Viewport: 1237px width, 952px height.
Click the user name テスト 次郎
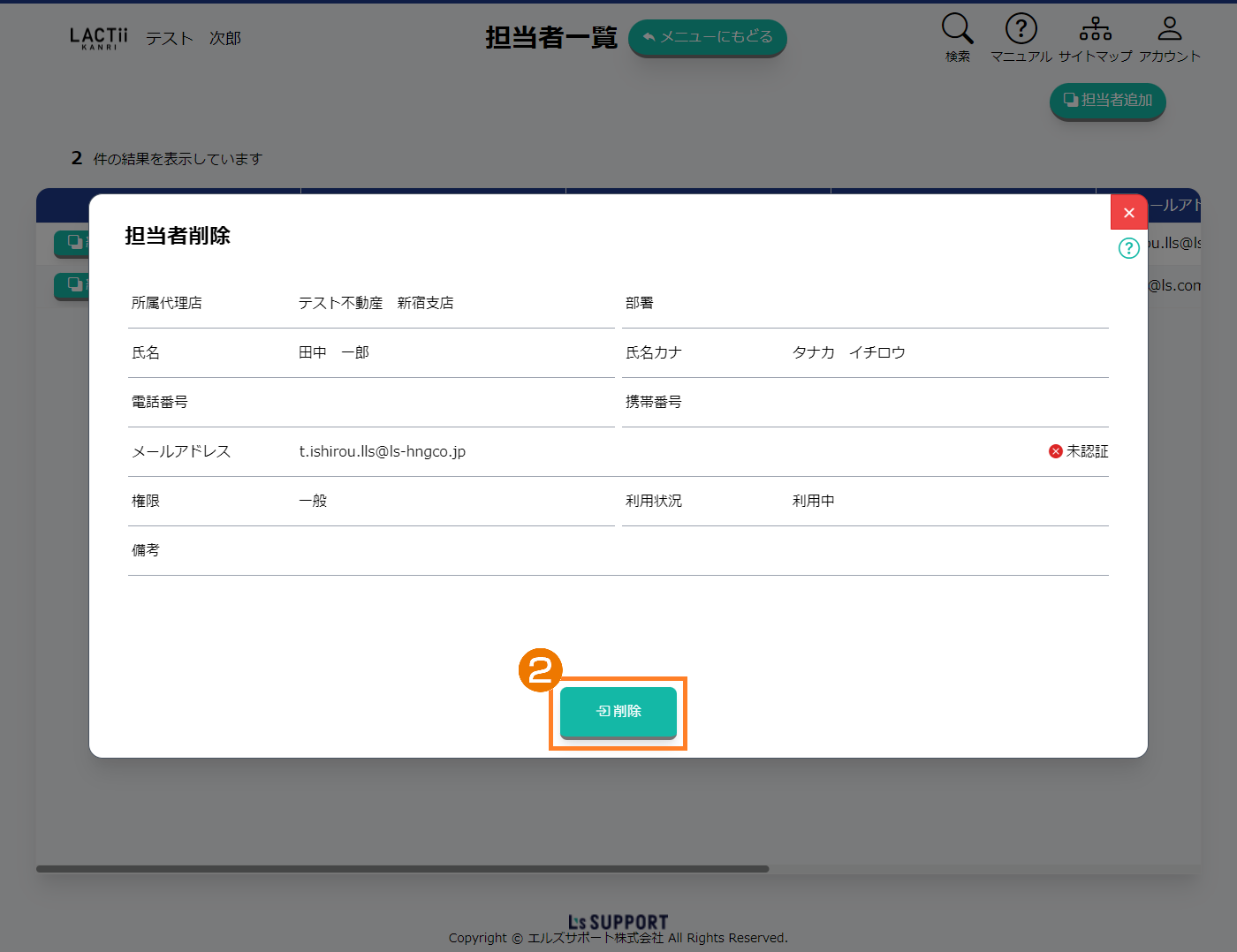click(x=193, y=38)
